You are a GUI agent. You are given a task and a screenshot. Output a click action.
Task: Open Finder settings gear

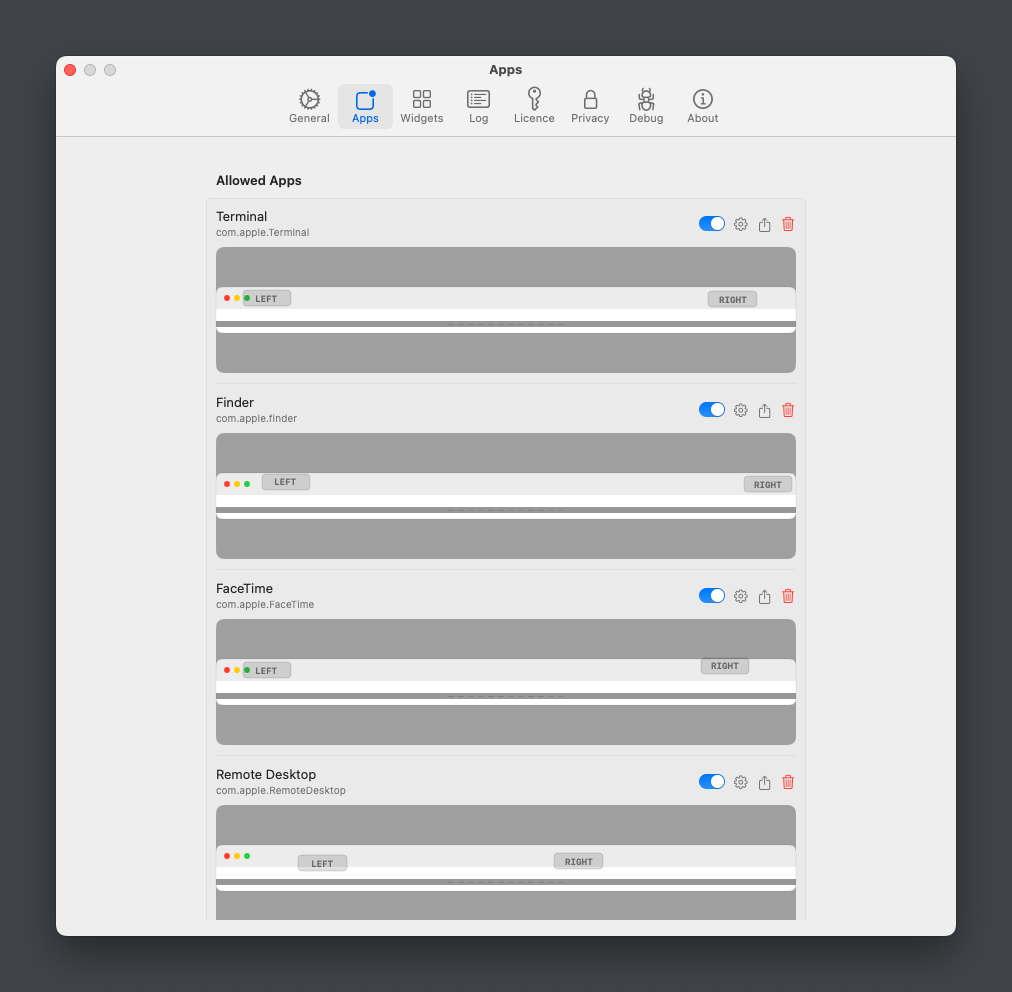pos(740,410)
